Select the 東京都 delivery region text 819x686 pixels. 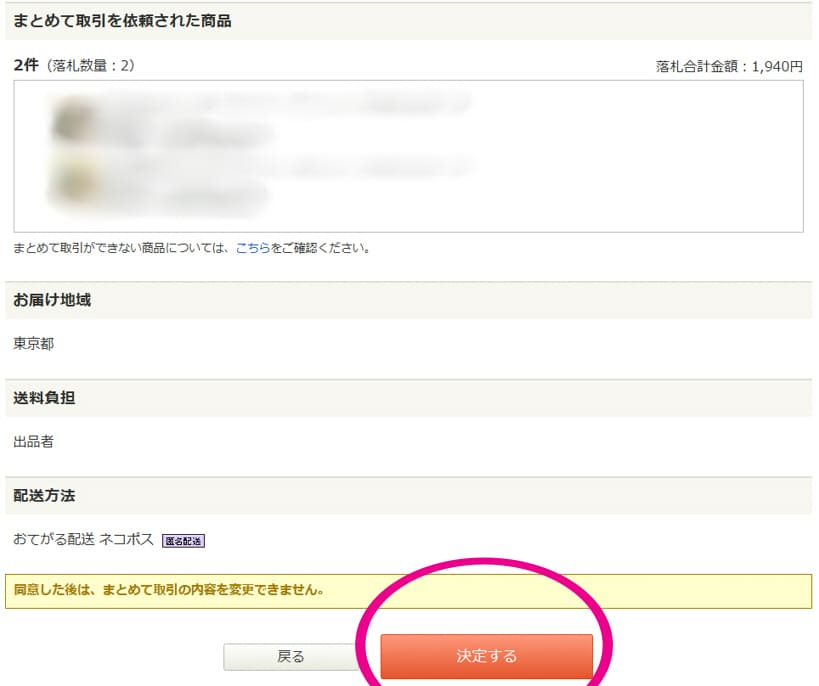click(x=34, y=344)
